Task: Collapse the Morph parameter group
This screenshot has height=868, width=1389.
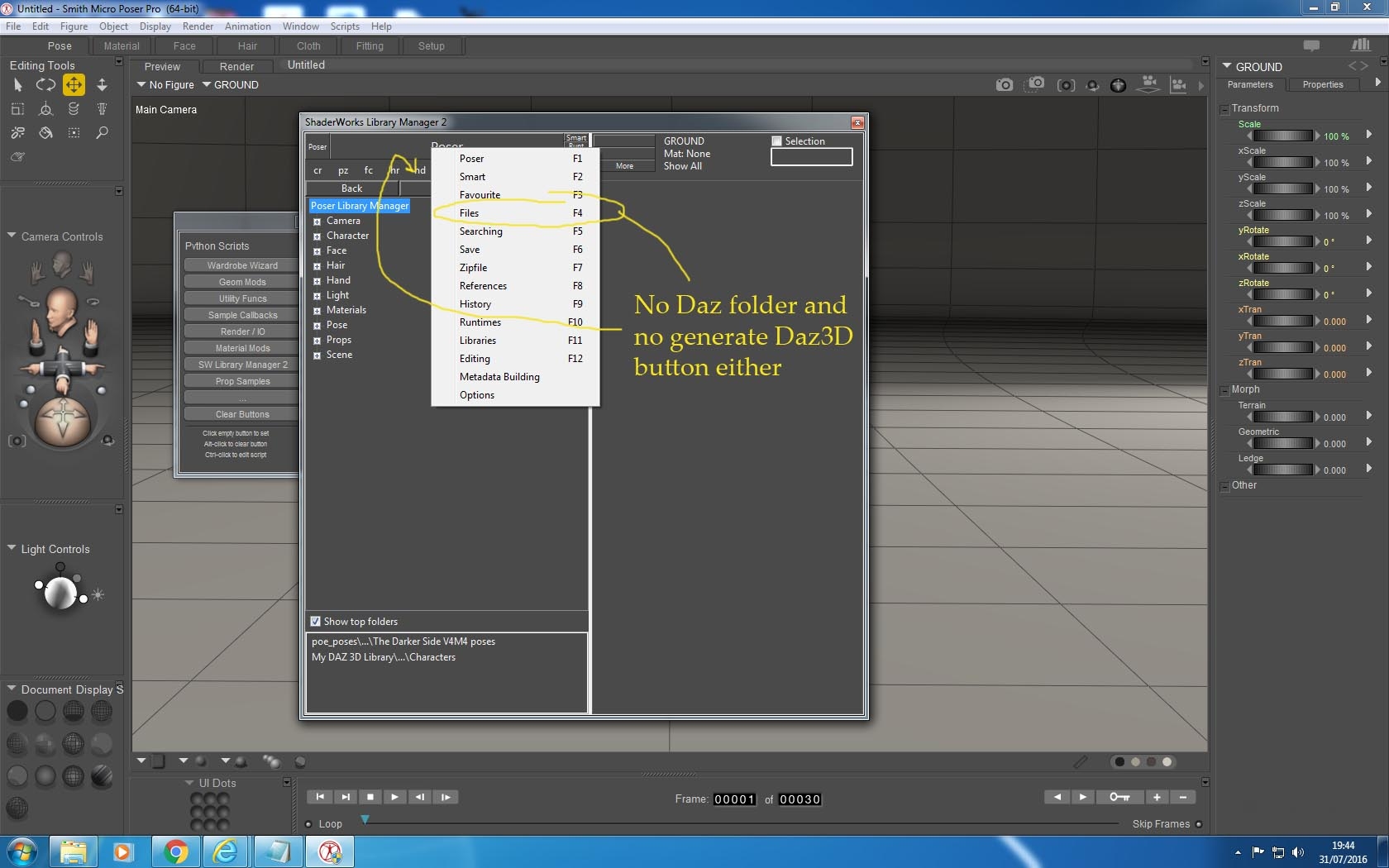Action: coord(1224,390)
